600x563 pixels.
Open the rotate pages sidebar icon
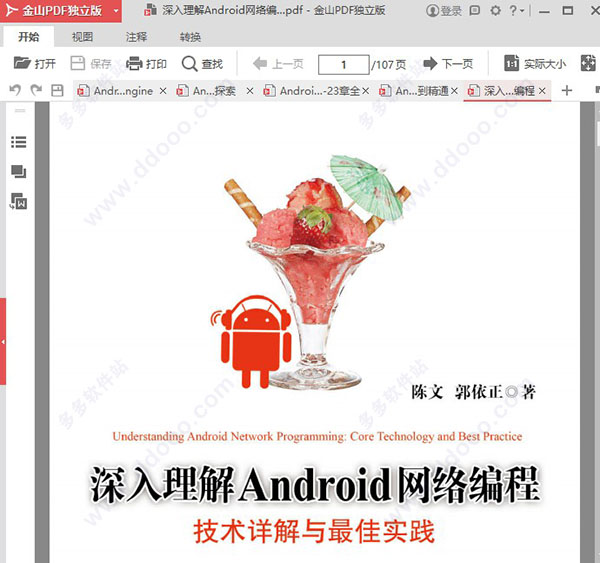tap(18, 201)
